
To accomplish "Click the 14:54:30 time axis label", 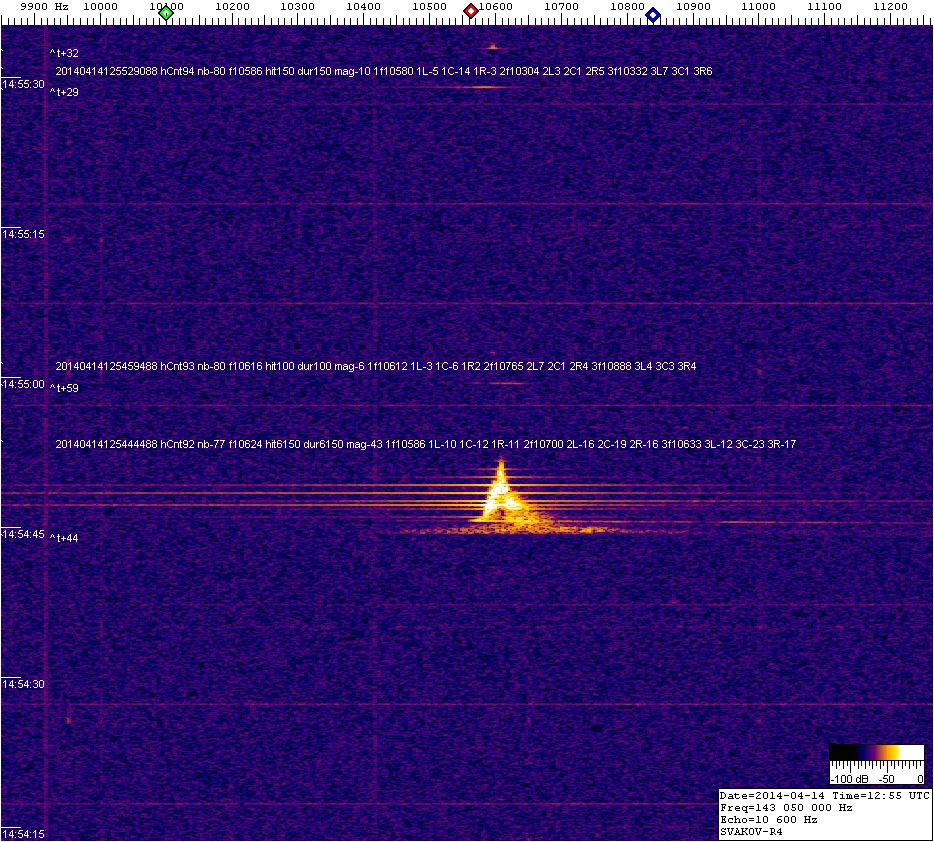I will point(24,684).
